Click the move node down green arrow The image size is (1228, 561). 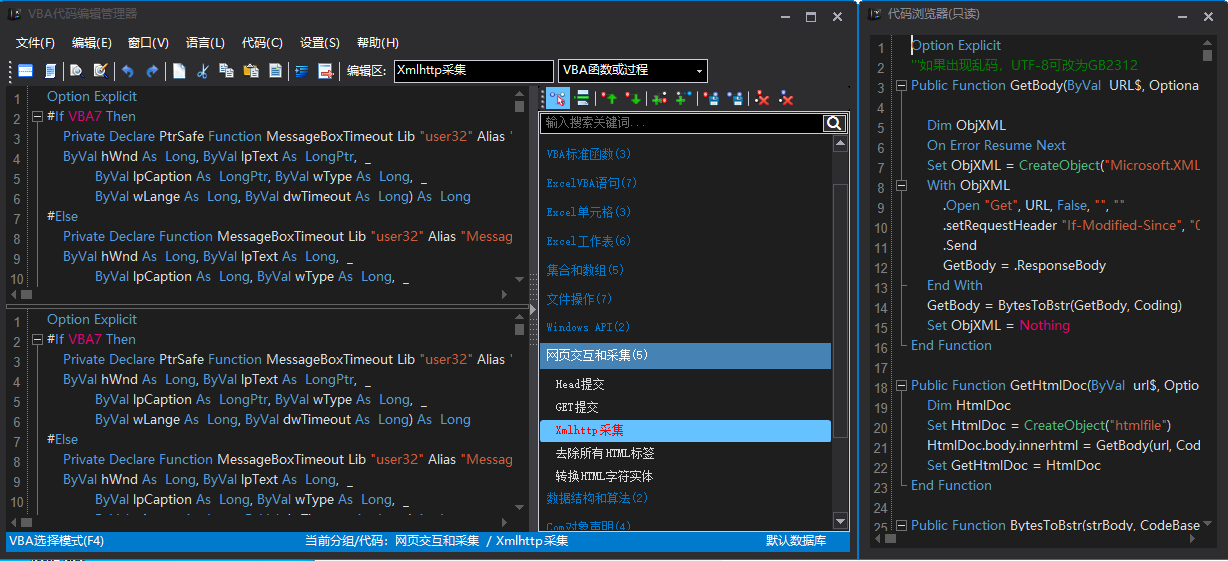[x=633, y=98]
